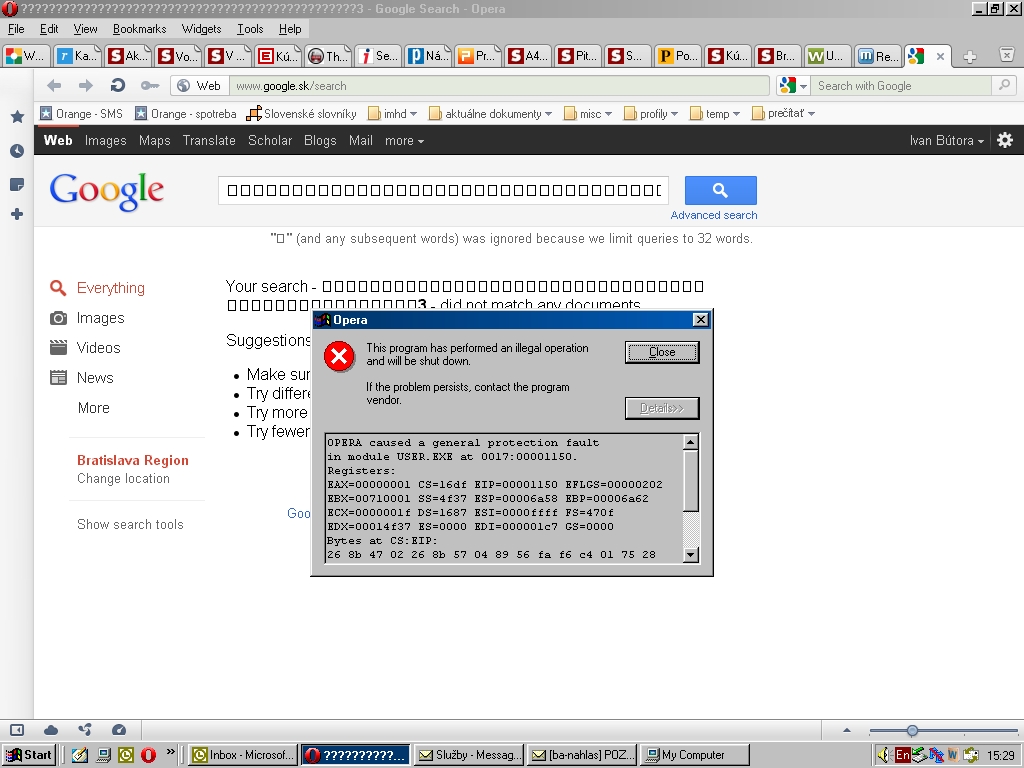Click the Search with Google field
The image size is (1024, 768).
903,86
